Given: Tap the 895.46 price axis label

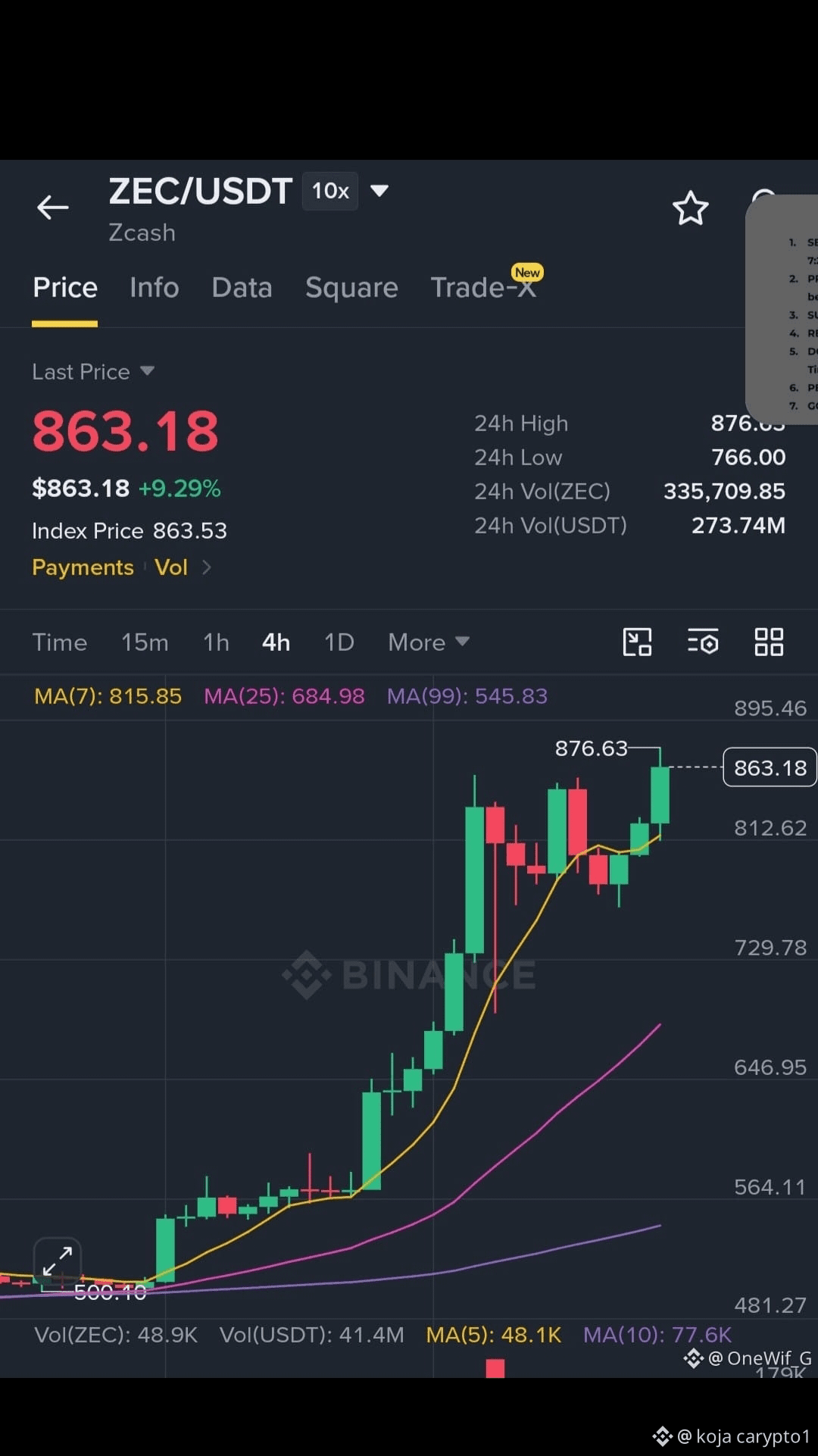Looking at the screenshot, I should click(770, 708).
